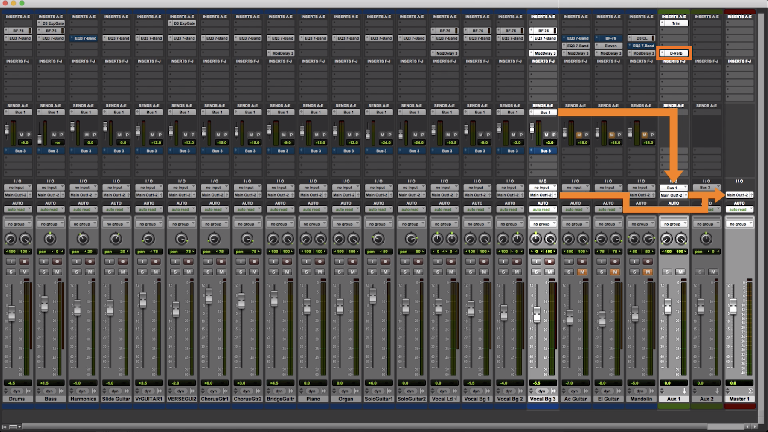Screen dimensions: 768x432
Task: Open Master 1 automation mode selector
Action: pos(740,209)
